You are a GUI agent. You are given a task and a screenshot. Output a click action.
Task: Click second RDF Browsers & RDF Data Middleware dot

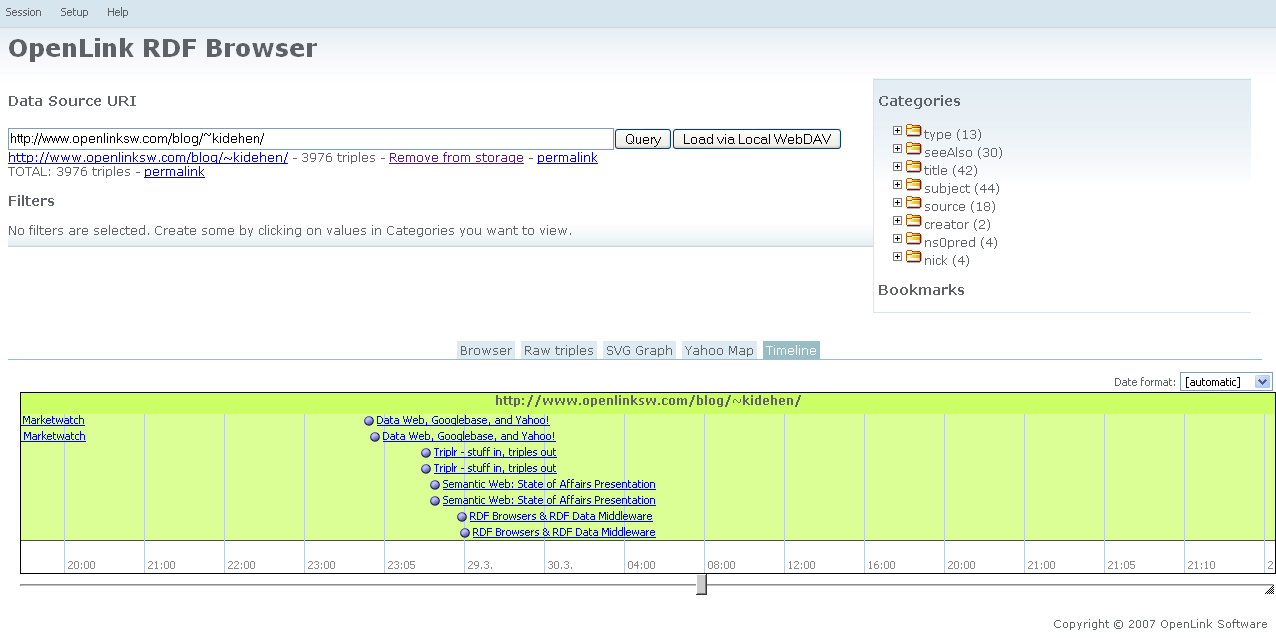click(465, 533)
